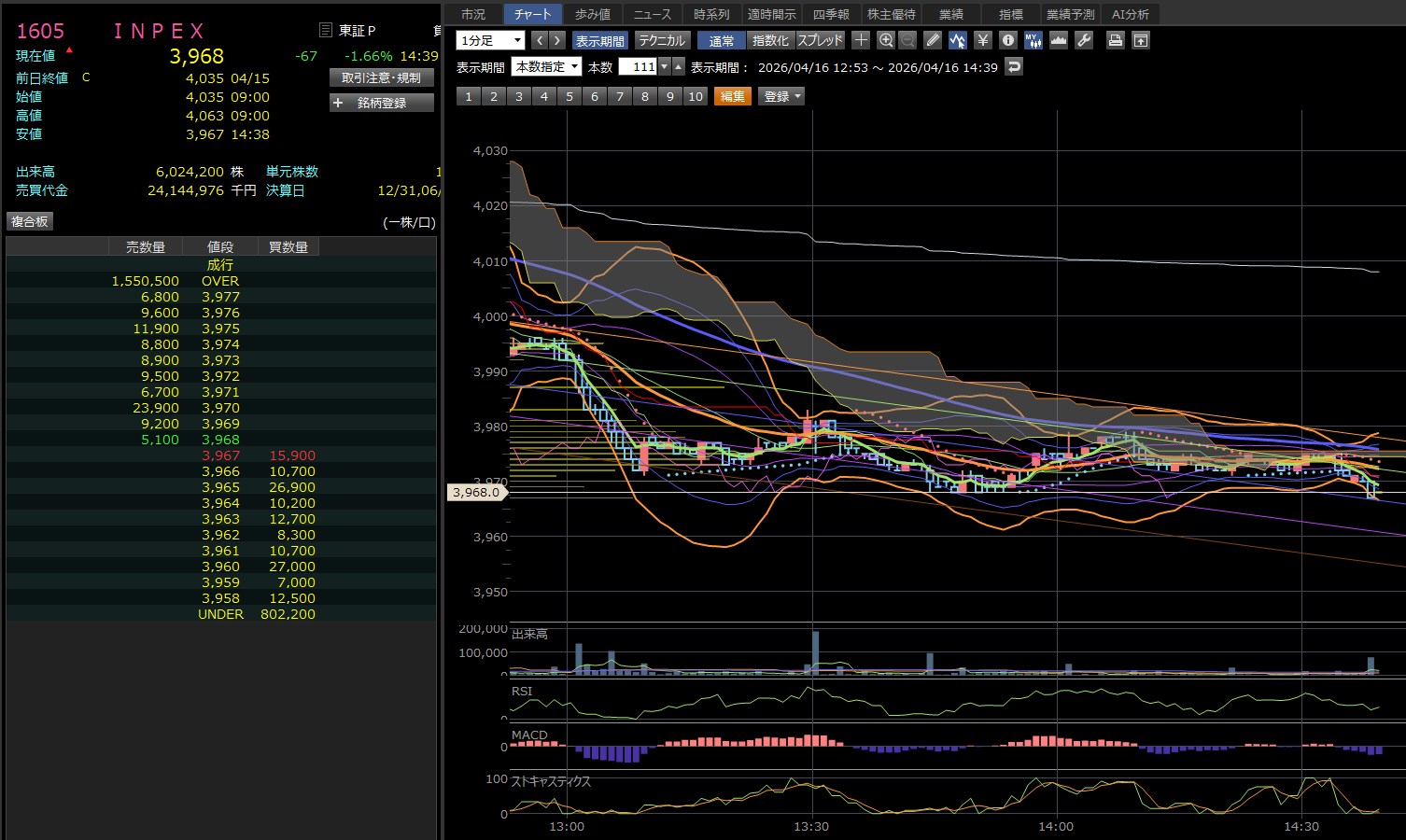Image resolution: width=1406 pixels, height=840 pixels.
Task: Open the wrench settings icon
Action: (1084, 40)
